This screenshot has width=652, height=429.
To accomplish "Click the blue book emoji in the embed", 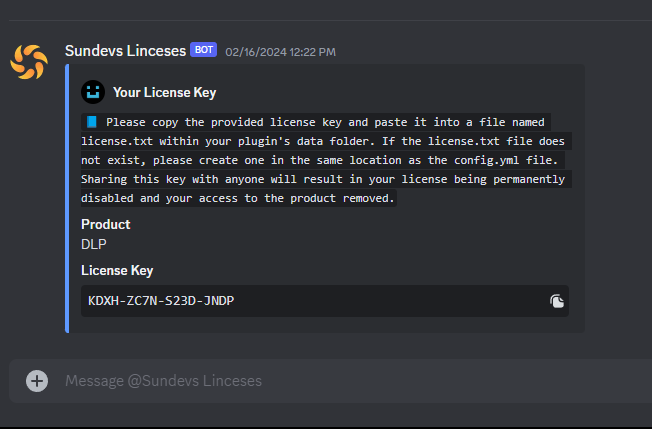I will click(x=91, y=121).
